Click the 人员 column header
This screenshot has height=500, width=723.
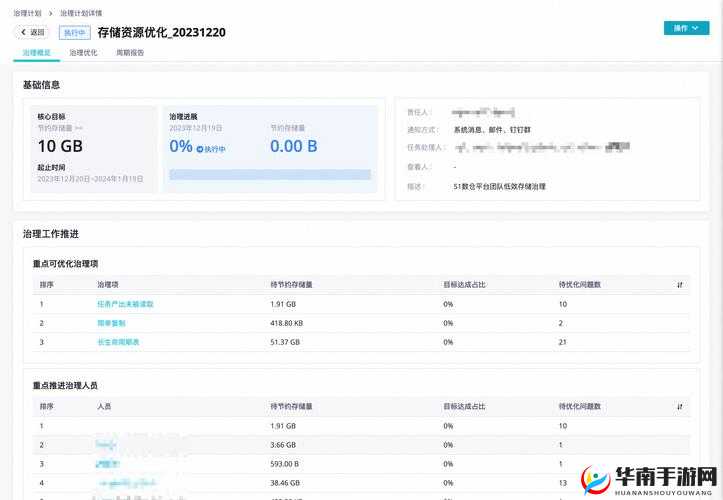pyautogui.click(x=104, y=406)
